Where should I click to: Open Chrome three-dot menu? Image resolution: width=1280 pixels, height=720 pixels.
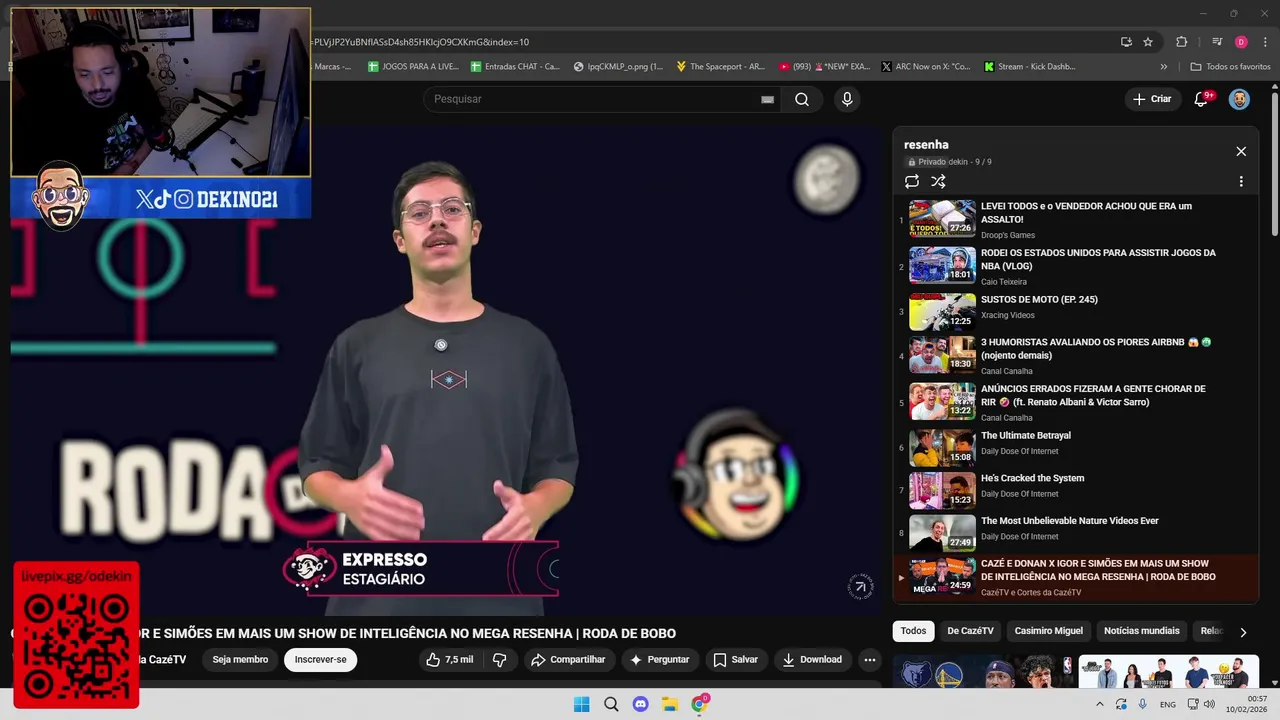[1266, 42]
